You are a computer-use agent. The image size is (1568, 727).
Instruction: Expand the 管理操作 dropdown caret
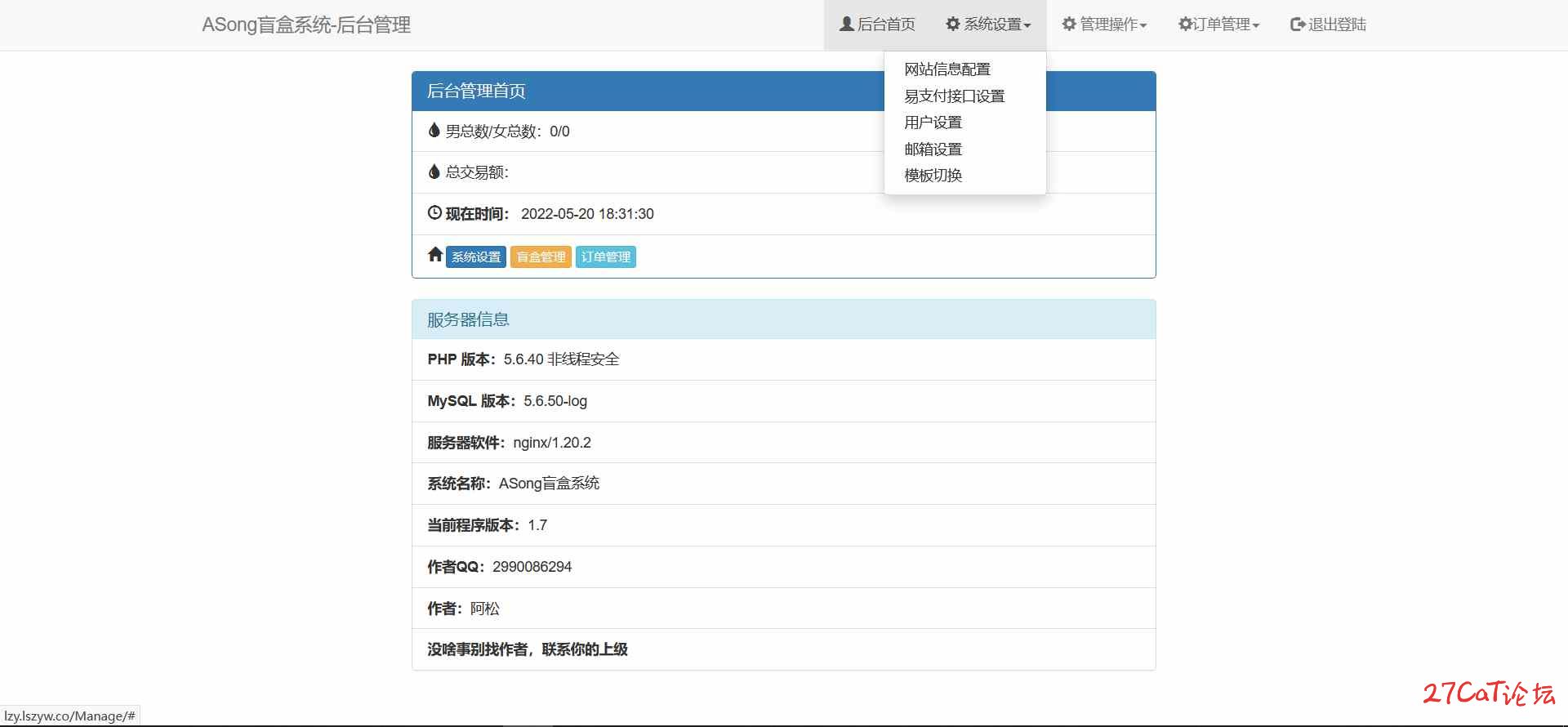(1143, 25)
